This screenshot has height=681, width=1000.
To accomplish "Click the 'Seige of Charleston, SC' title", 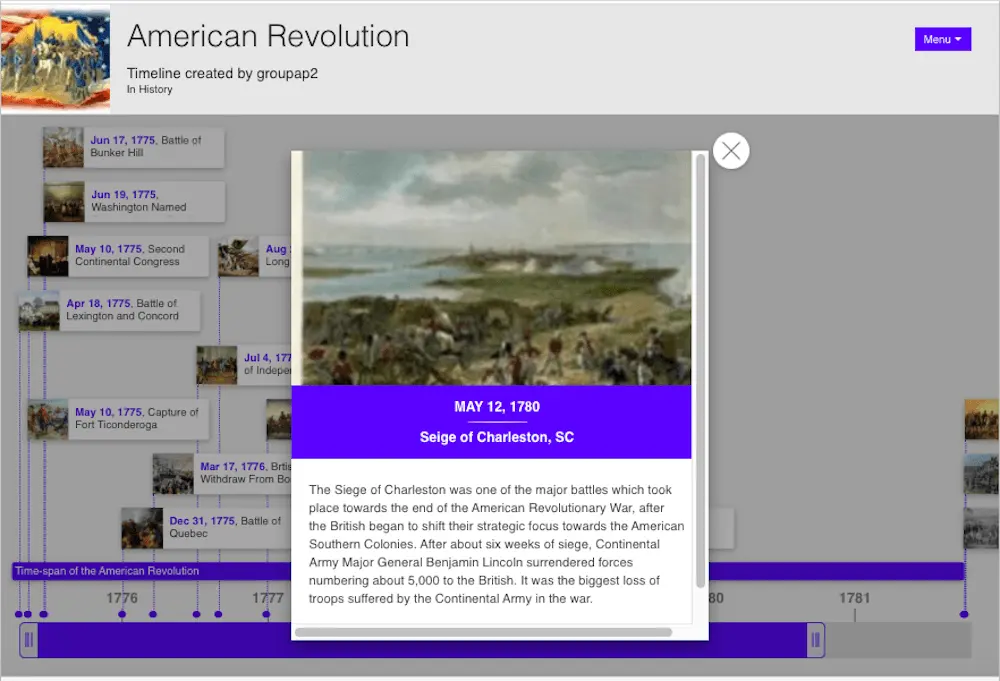I will pos(497,437).
